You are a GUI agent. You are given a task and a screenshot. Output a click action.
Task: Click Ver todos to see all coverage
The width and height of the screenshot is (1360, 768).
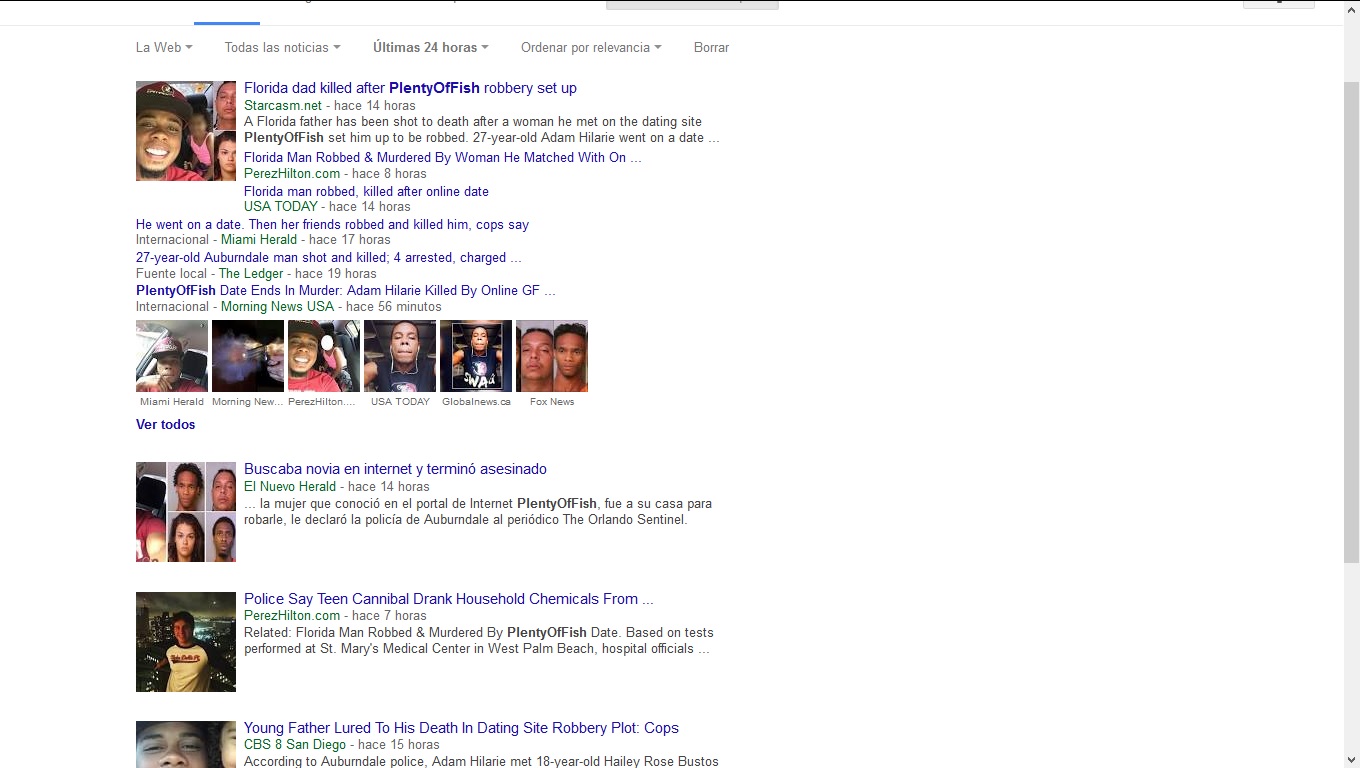point(166,424)
